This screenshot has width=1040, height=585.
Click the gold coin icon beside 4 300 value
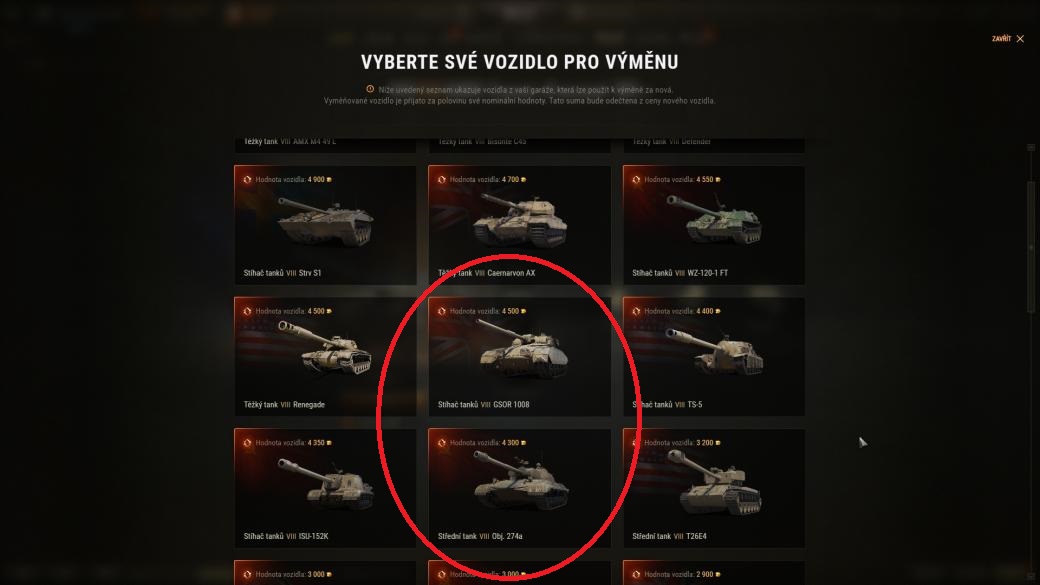[x=523, y=443]
